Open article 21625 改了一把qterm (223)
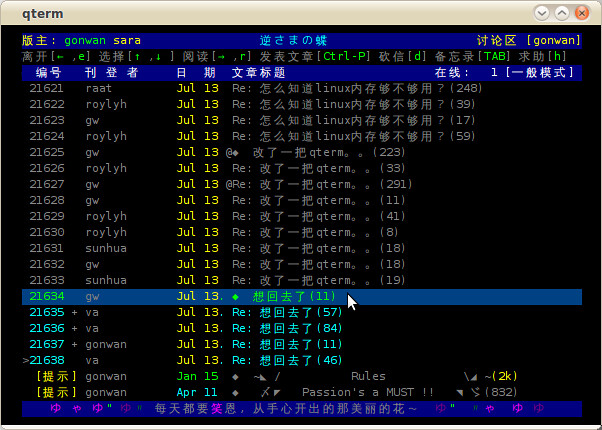The height and width of the screenshot is (430, 602). click(x=302, y=152)
